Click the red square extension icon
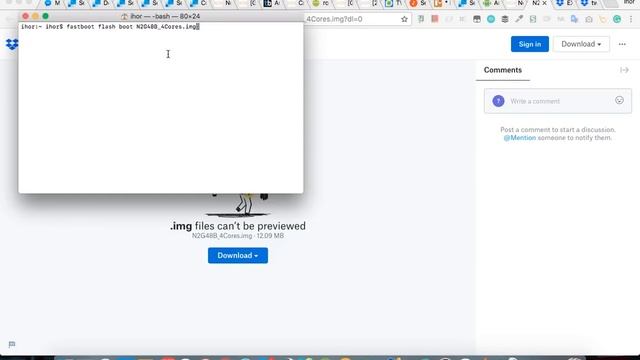 pos(435,19)
